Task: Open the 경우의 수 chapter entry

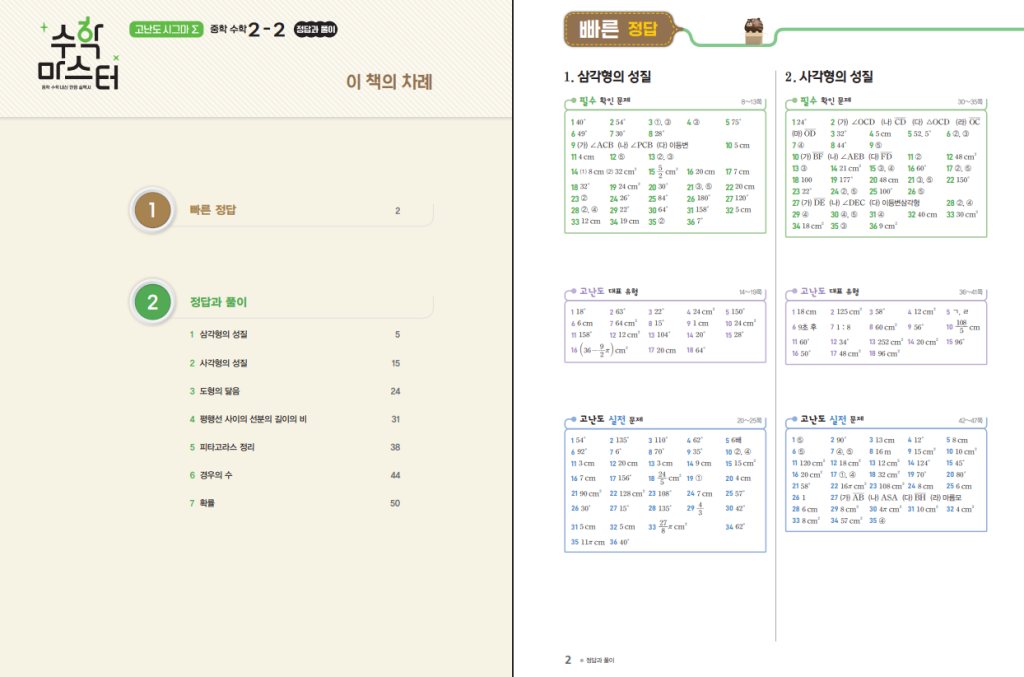Action: [216, 475]
